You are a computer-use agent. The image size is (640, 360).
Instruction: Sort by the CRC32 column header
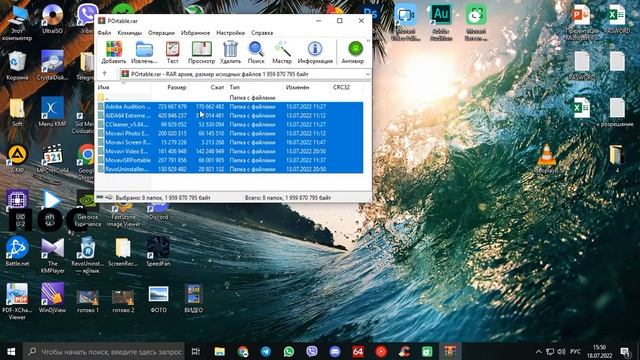tap(346, 87)
